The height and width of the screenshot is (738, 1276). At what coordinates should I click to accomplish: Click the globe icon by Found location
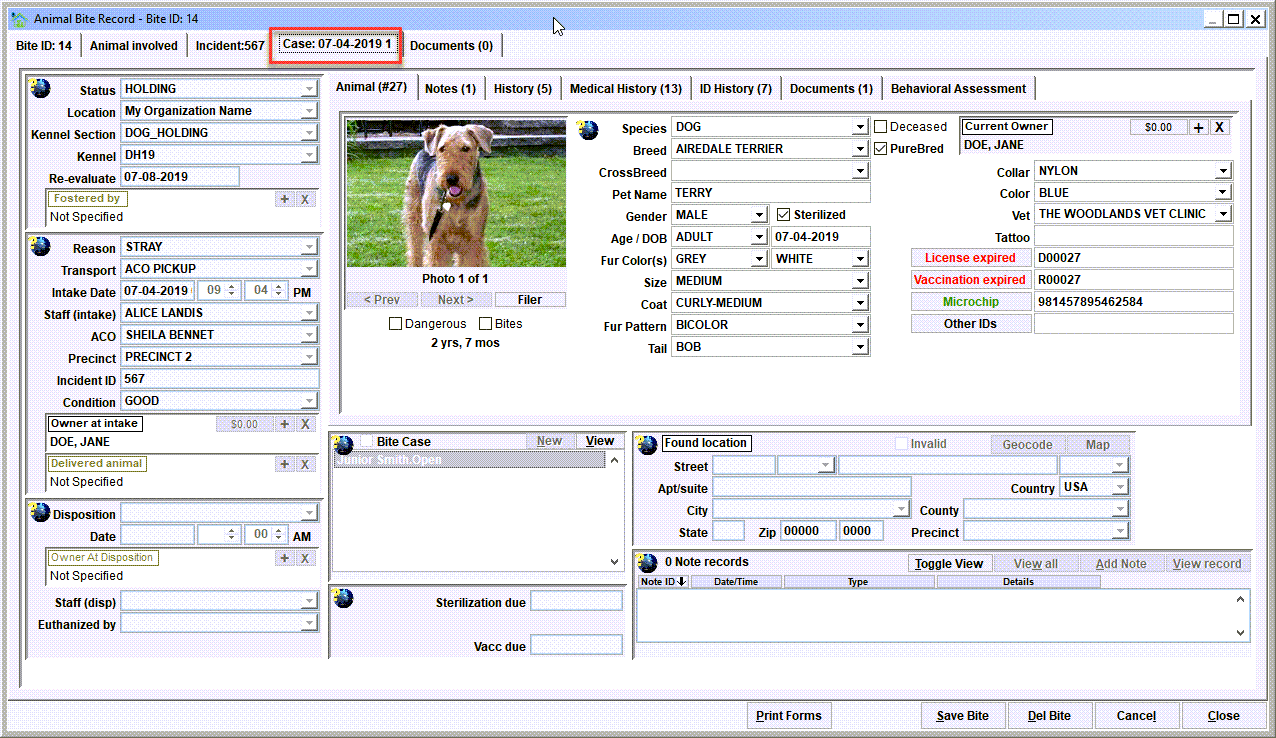[648, 445]
